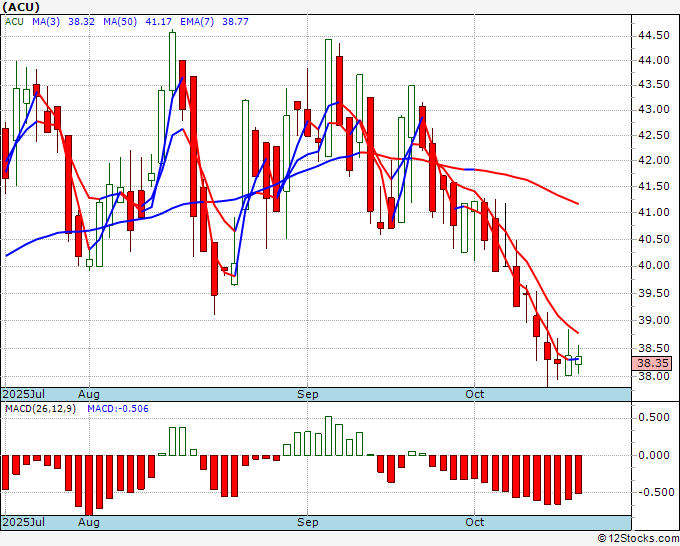Click the 40.50 price axis label
Image resolution: width=680 pixels, height=546 pixels.
pyautogui.click(x=654, y=239)
